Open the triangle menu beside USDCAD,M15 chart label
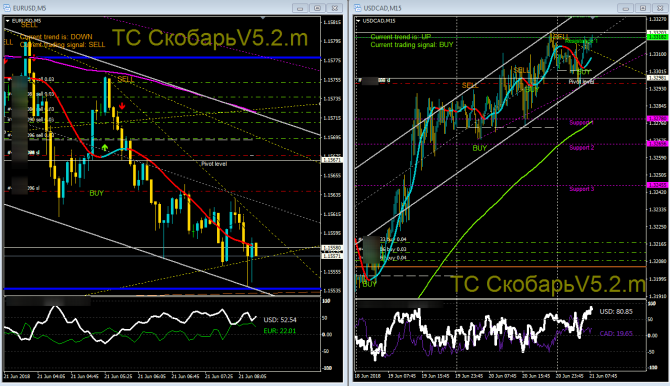Image resolution: width=670 pixels, height=386 pixels. (x=358, y=21)
